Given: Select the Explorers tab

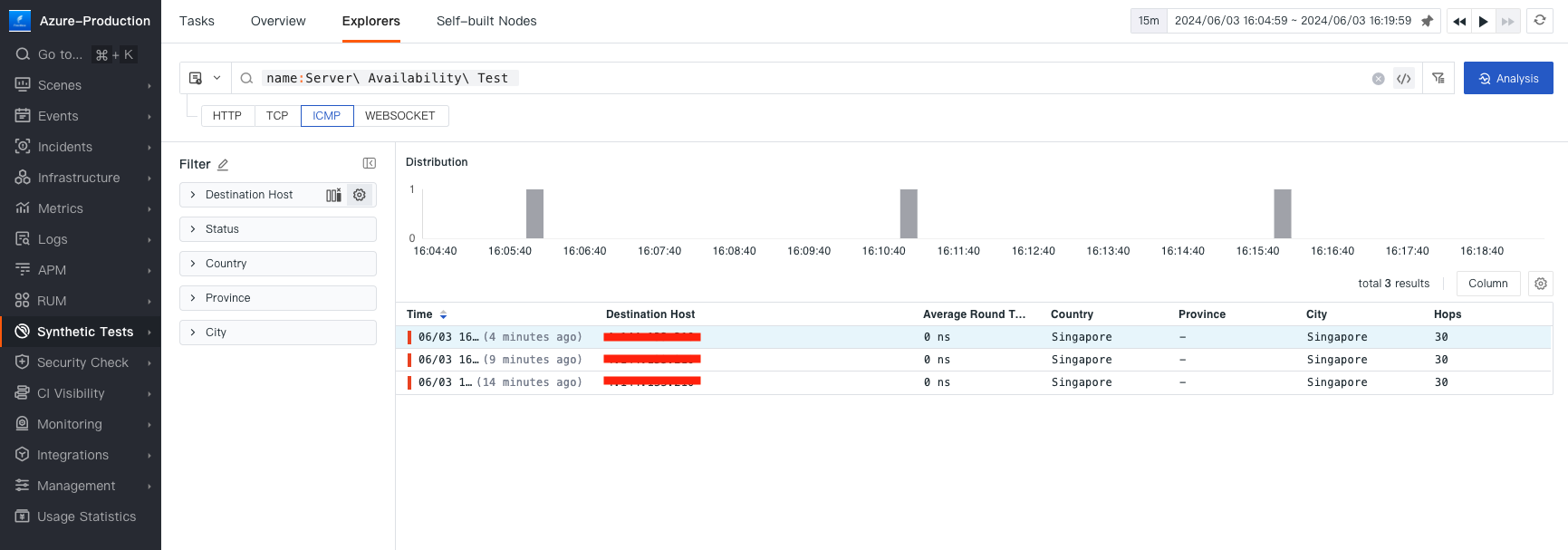Looking at the screenshot, I should click(x=371, y=21).
